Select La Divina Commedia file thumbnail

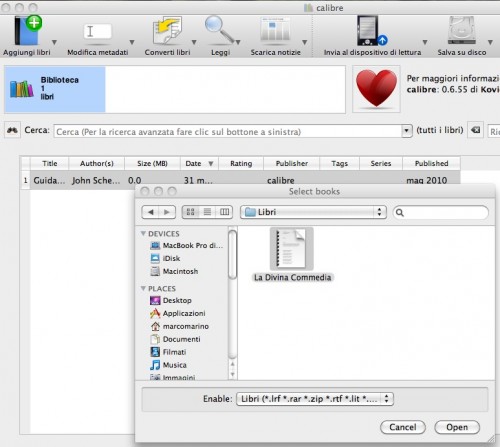pos(292,249)
